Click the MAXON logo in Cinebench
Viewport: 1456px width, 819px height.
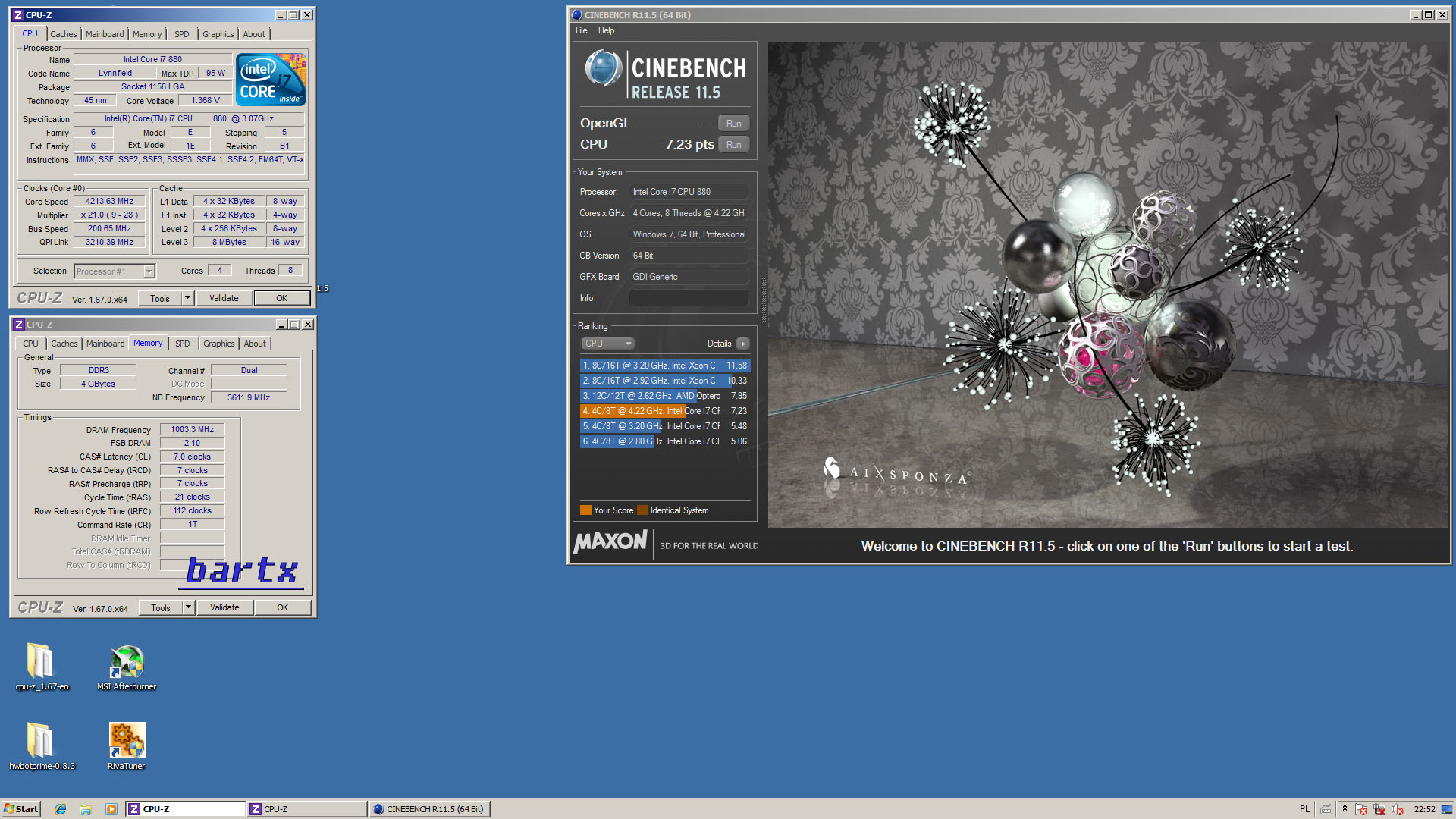click(x=610, y=541)
